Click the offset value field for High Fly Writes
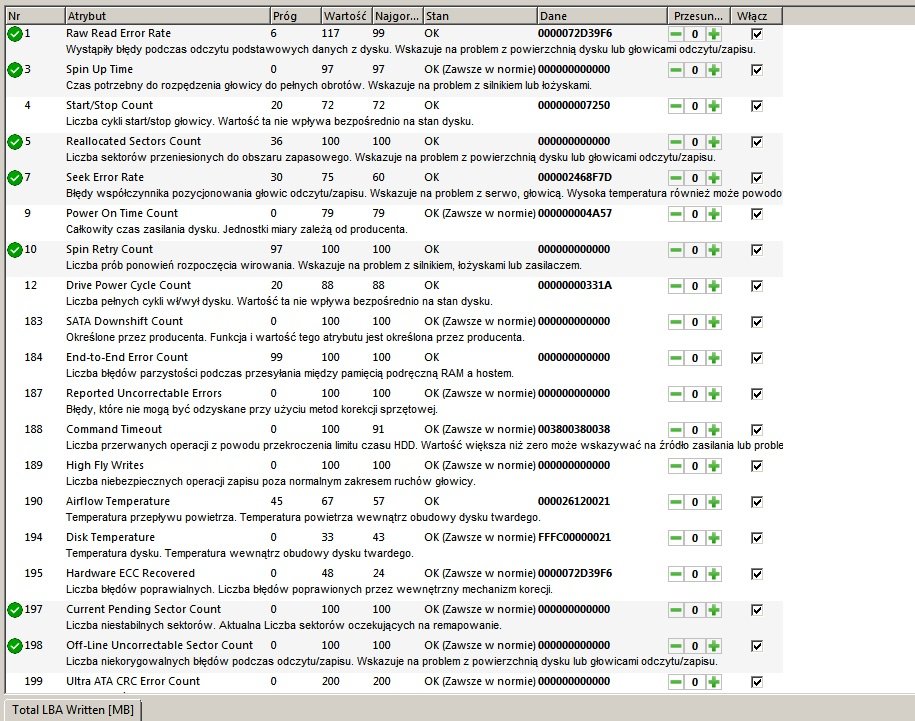Screen dimensions: 915x721 point(695,466)
